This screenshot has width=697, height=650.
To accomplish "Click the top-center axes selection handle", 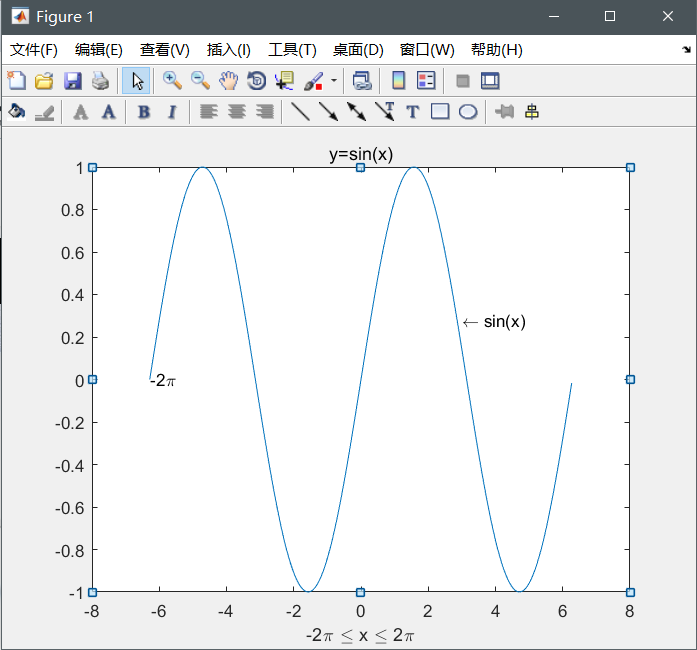I will 361,168.
